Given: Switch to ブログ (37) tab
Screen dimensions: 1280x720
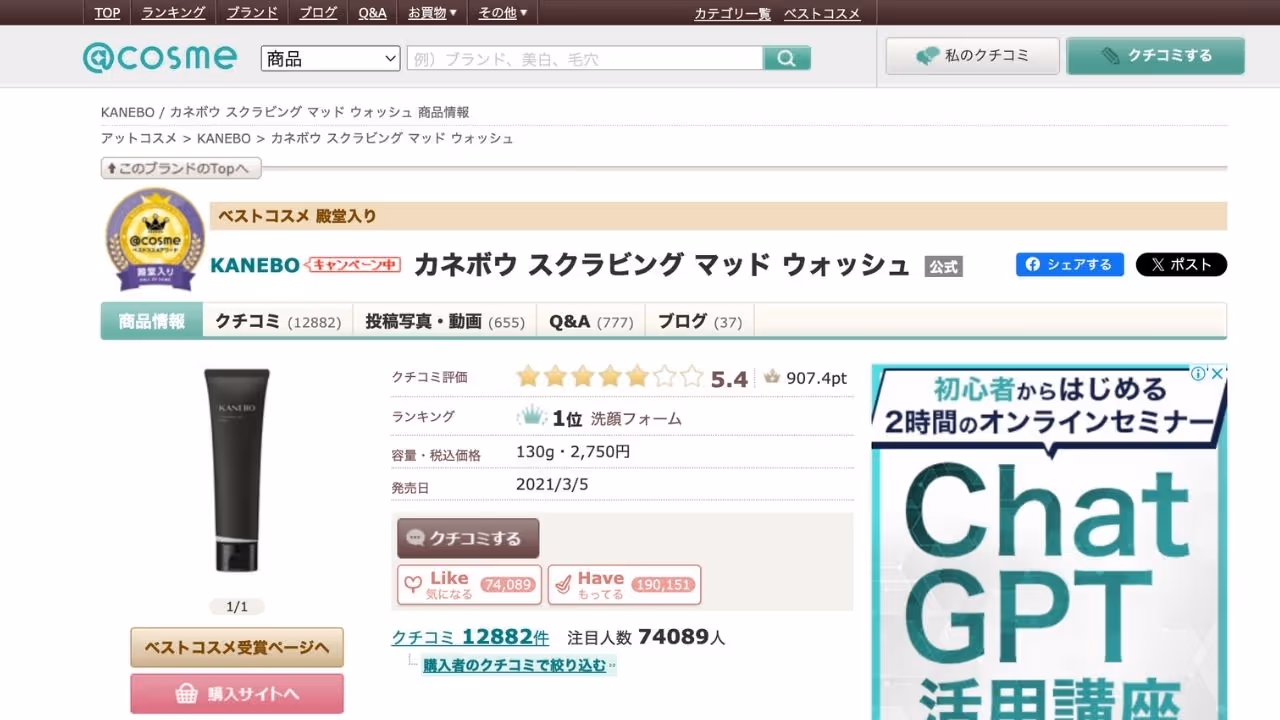Looking at the screenshot, I should [x=700, y=321].
